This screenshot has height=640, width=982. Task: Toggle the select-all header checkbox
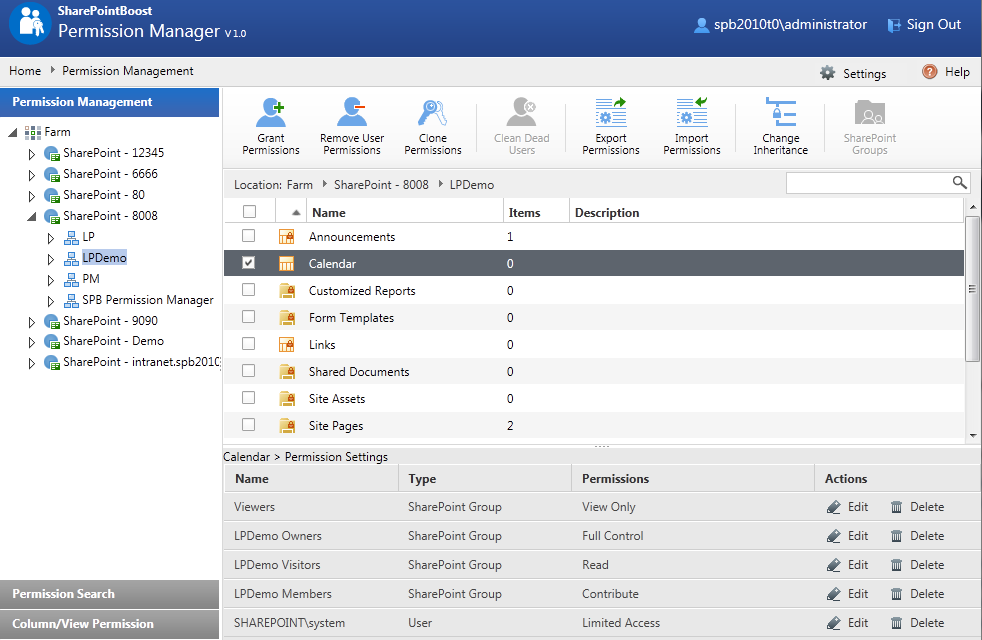(249, 212)
